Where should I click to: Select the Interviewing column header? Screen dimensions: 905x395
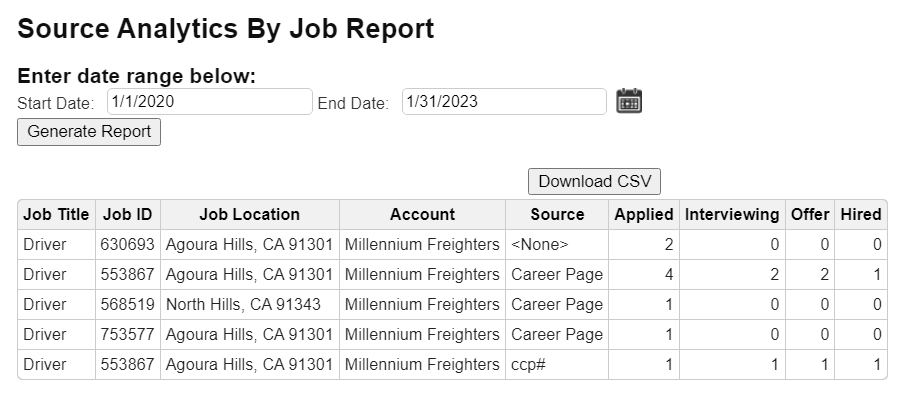(x=732, y=215)
